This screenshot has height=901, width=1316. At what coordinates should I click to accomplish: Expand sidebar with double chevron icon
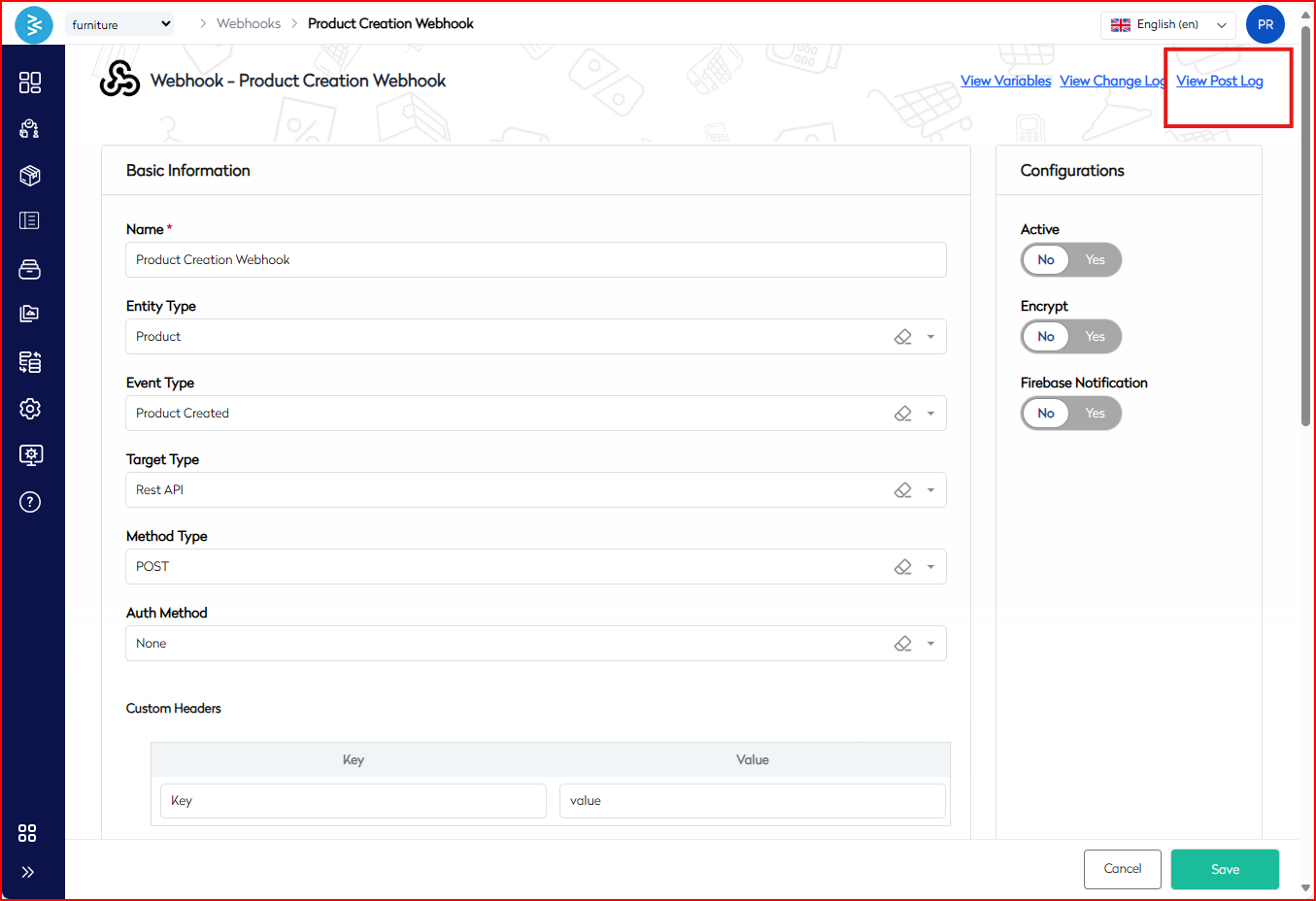click(28, 872)
